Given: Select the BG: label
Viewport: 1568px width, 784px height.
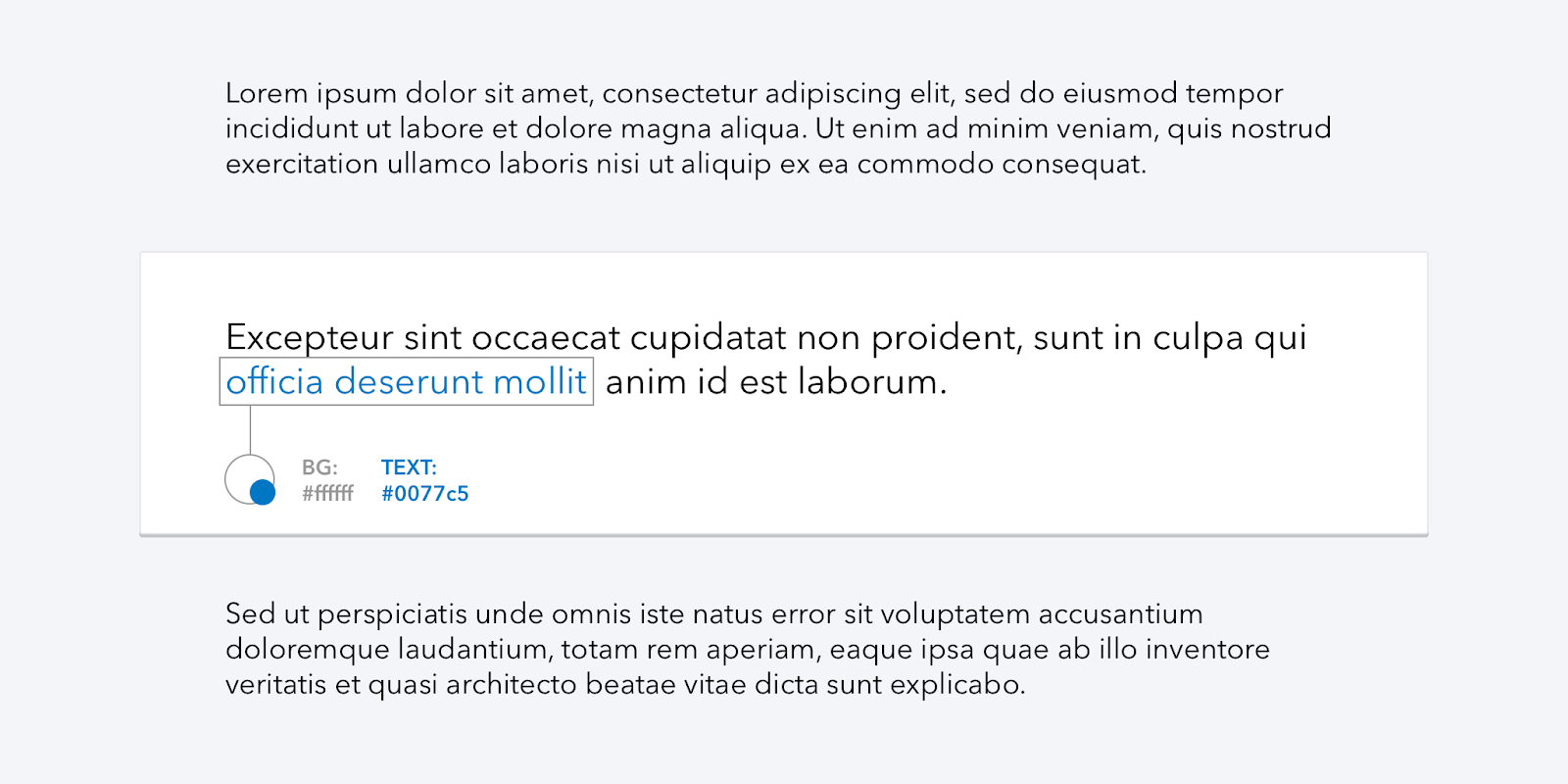Looking at the screenshot, I should click(319, 467).
